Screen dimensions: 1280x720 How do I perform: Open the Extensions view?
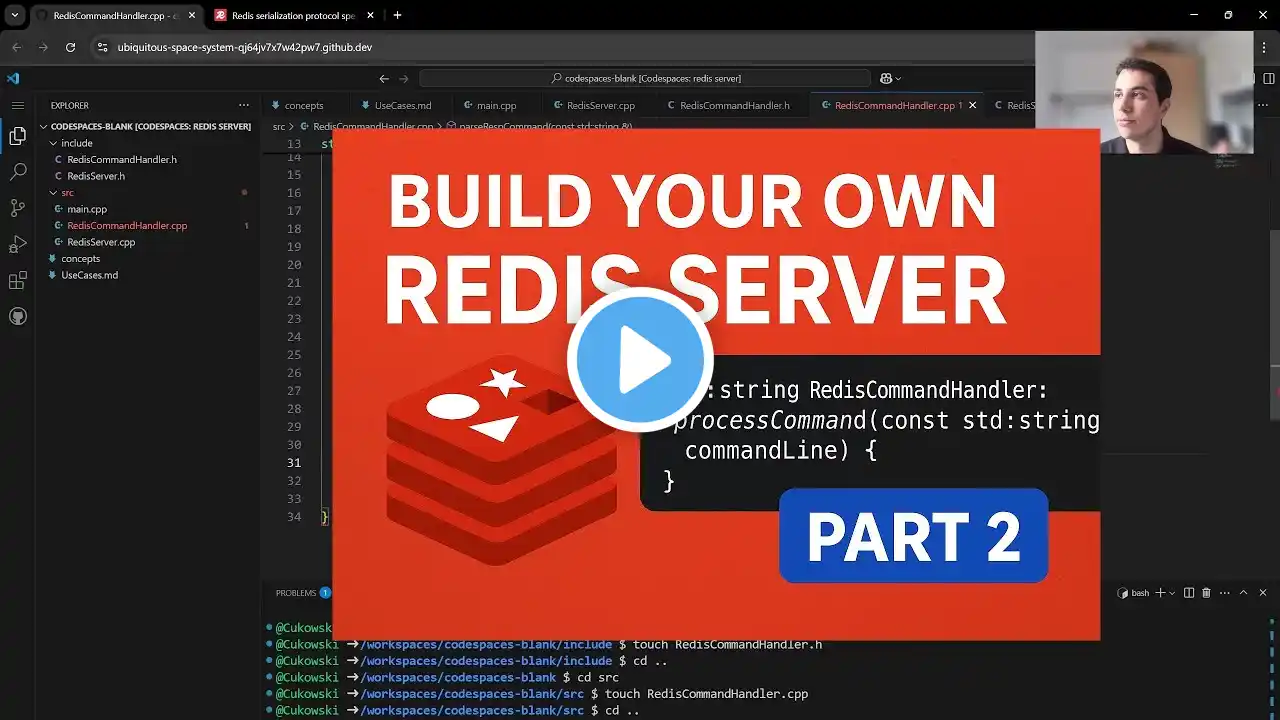tap(17, 280)
